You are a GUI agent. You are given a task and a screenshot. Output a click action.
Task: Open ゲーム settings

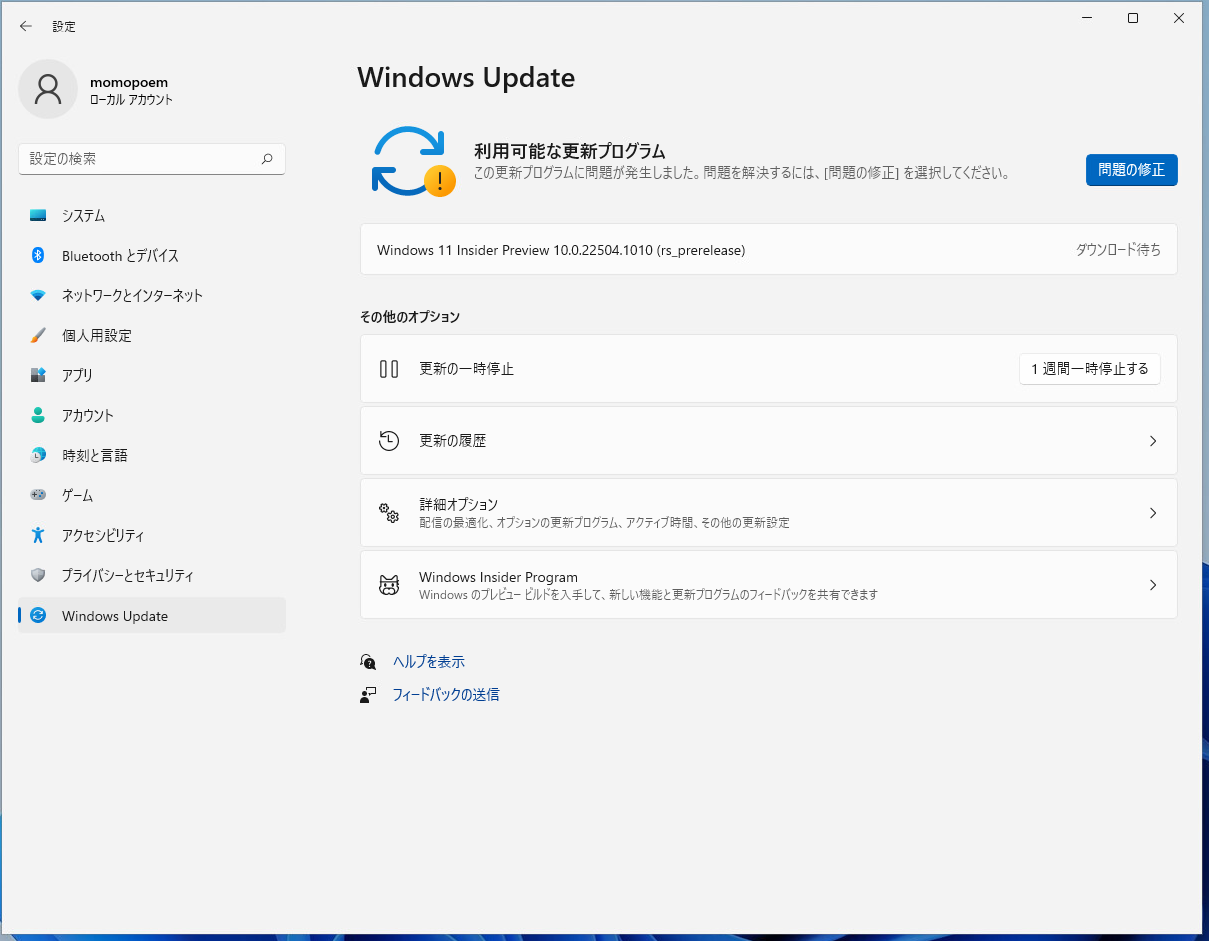152,495
